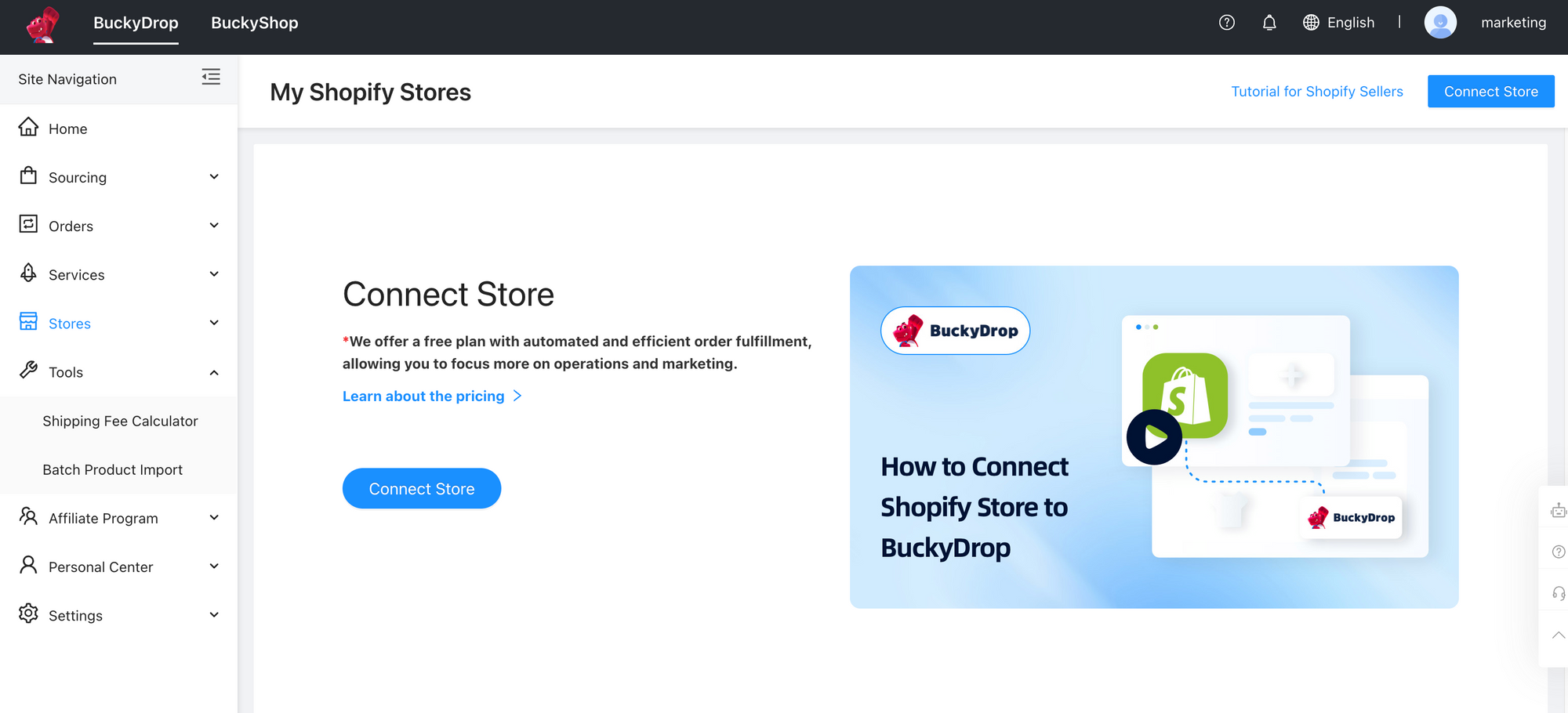Click the Affiliate Program people icon
1568x713 pixels.
(x=29, y=516)
